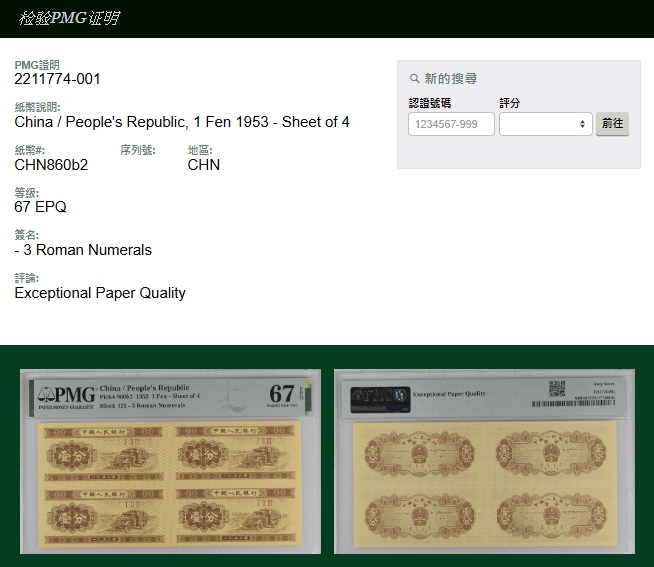Click the comment Exceptional Paper Quality
This screenshot has height=567, width=654.
[100, 293]
